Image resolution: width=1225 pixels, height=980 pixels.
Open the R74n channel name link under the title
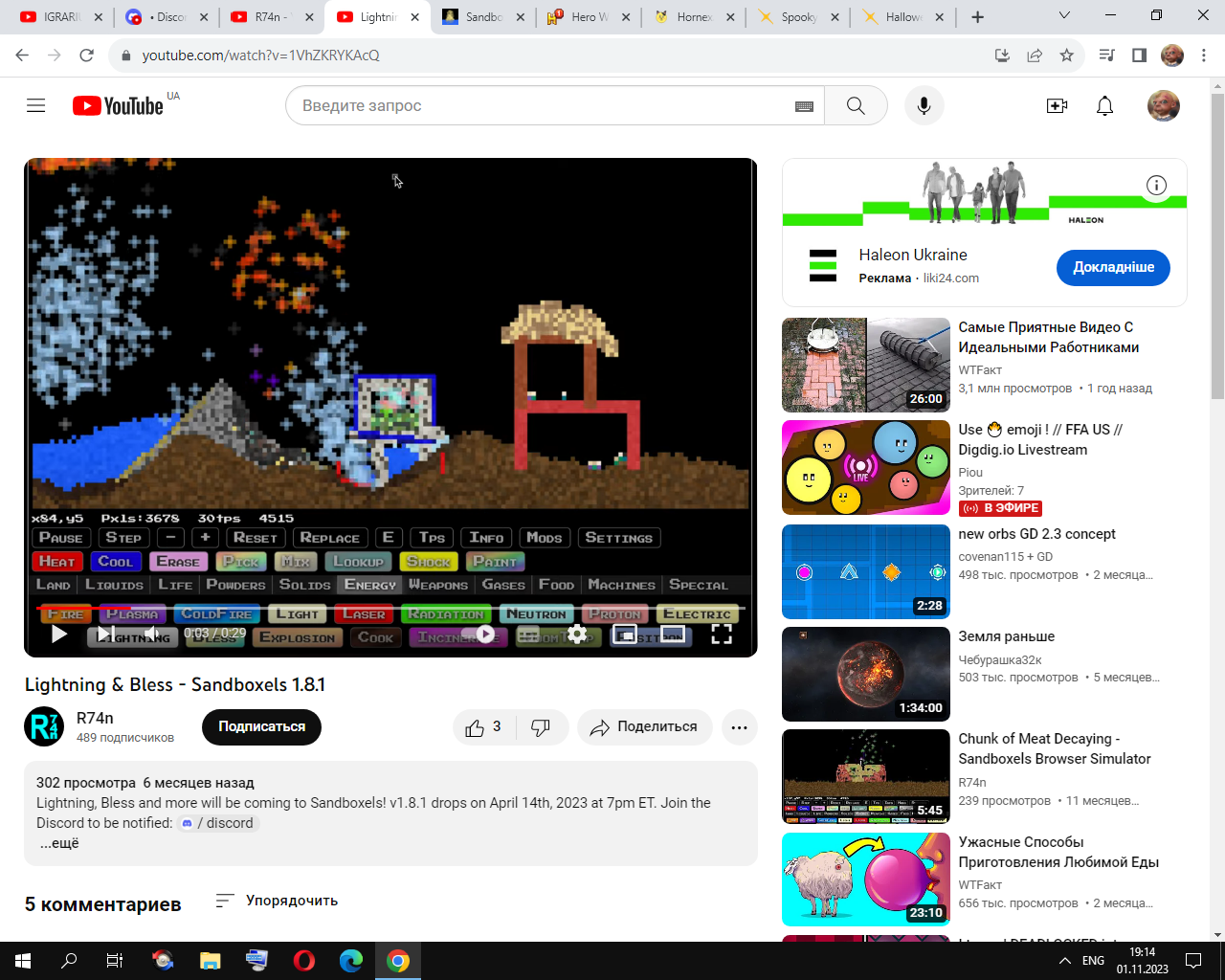(95, 718)
